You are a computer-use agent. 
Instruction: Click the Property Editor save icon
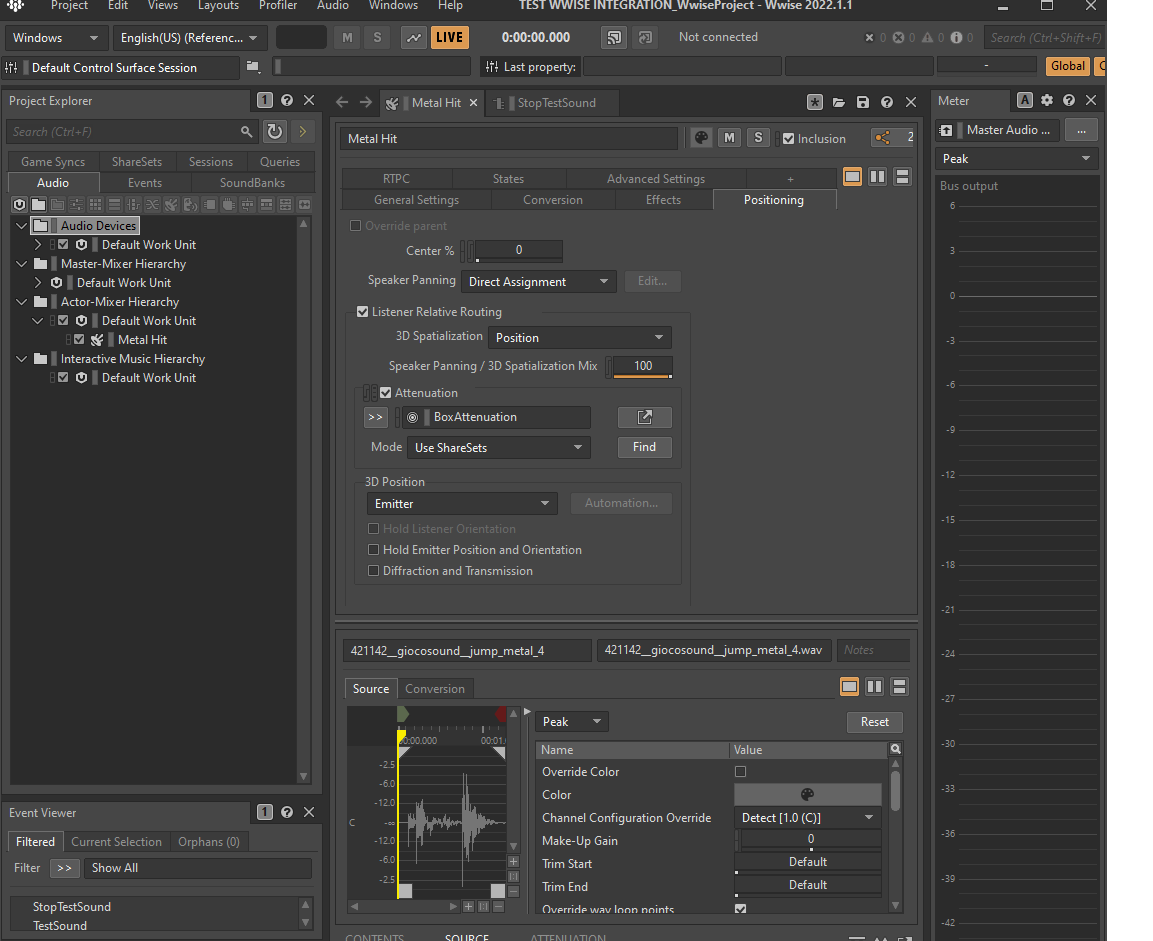[863, 102]
